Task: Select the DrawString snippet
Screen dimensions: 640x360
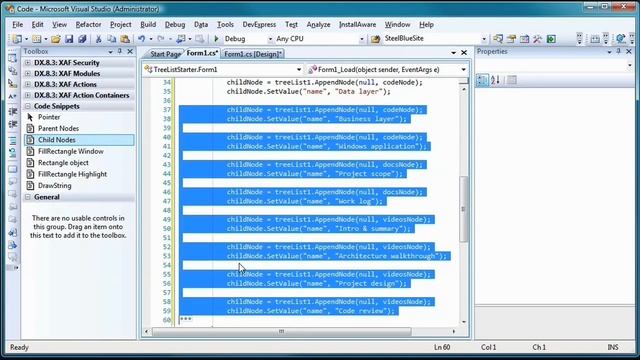Action: click(80, 186)
